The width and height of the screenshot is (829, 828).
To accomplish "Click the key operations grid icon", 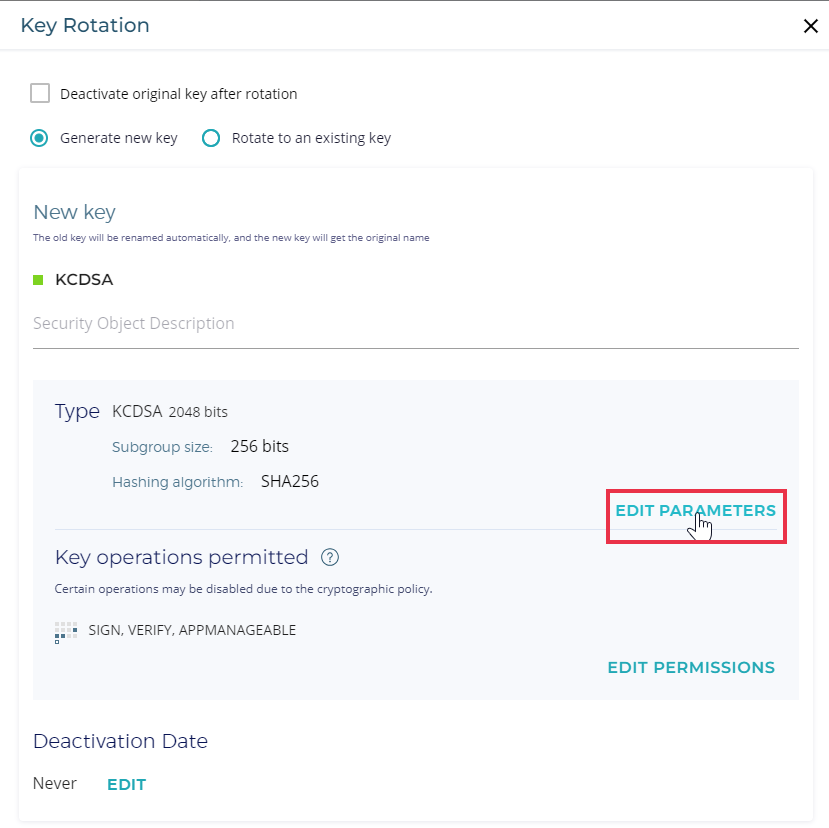I will coord(65,632).
